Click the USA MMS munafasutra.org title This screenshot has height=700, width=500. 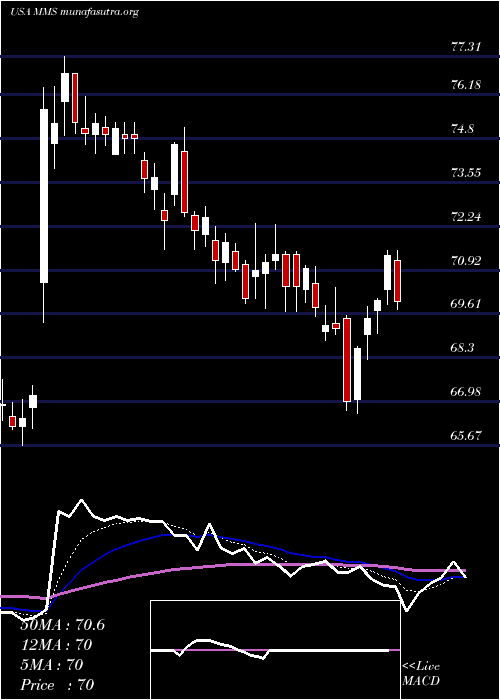[74, 12]
